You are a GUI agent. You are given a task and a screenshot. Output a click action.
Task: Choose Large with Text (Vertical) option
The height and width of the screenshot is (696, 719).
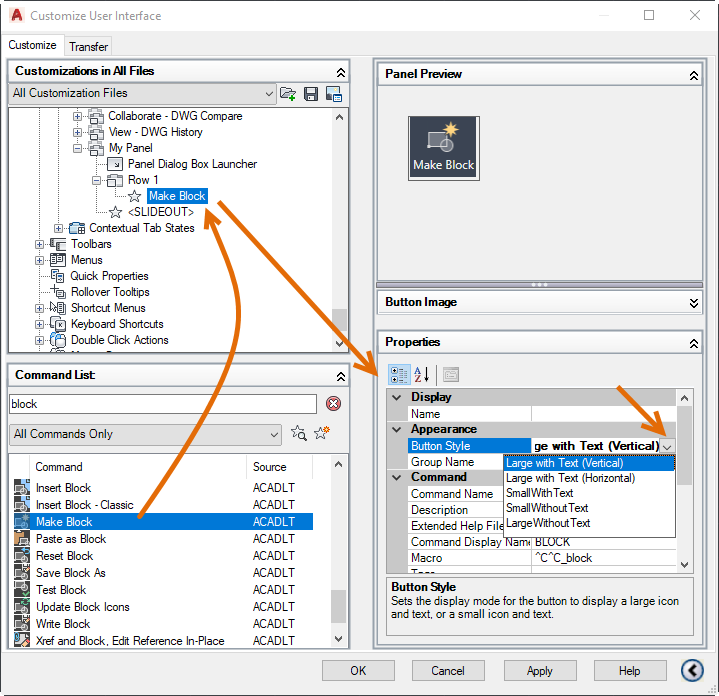[589, 463]
